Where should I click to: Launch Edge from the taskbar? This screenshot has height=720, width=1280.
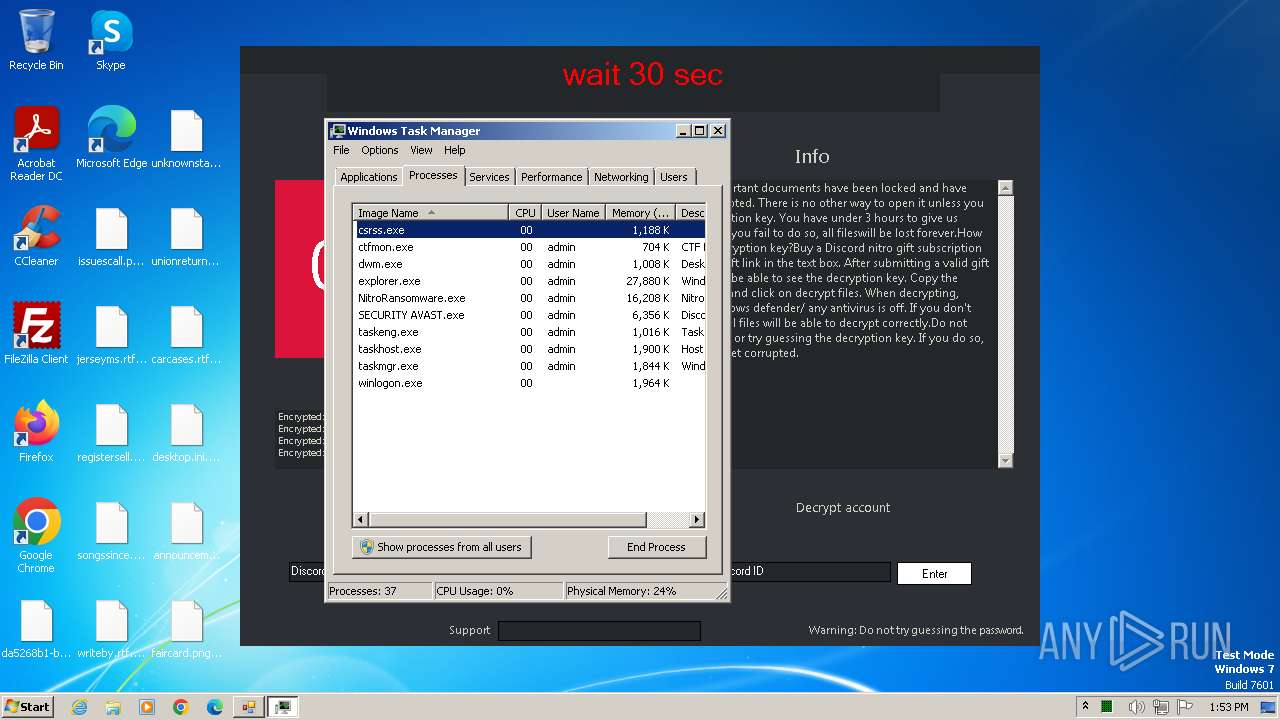tap(214, 707)
